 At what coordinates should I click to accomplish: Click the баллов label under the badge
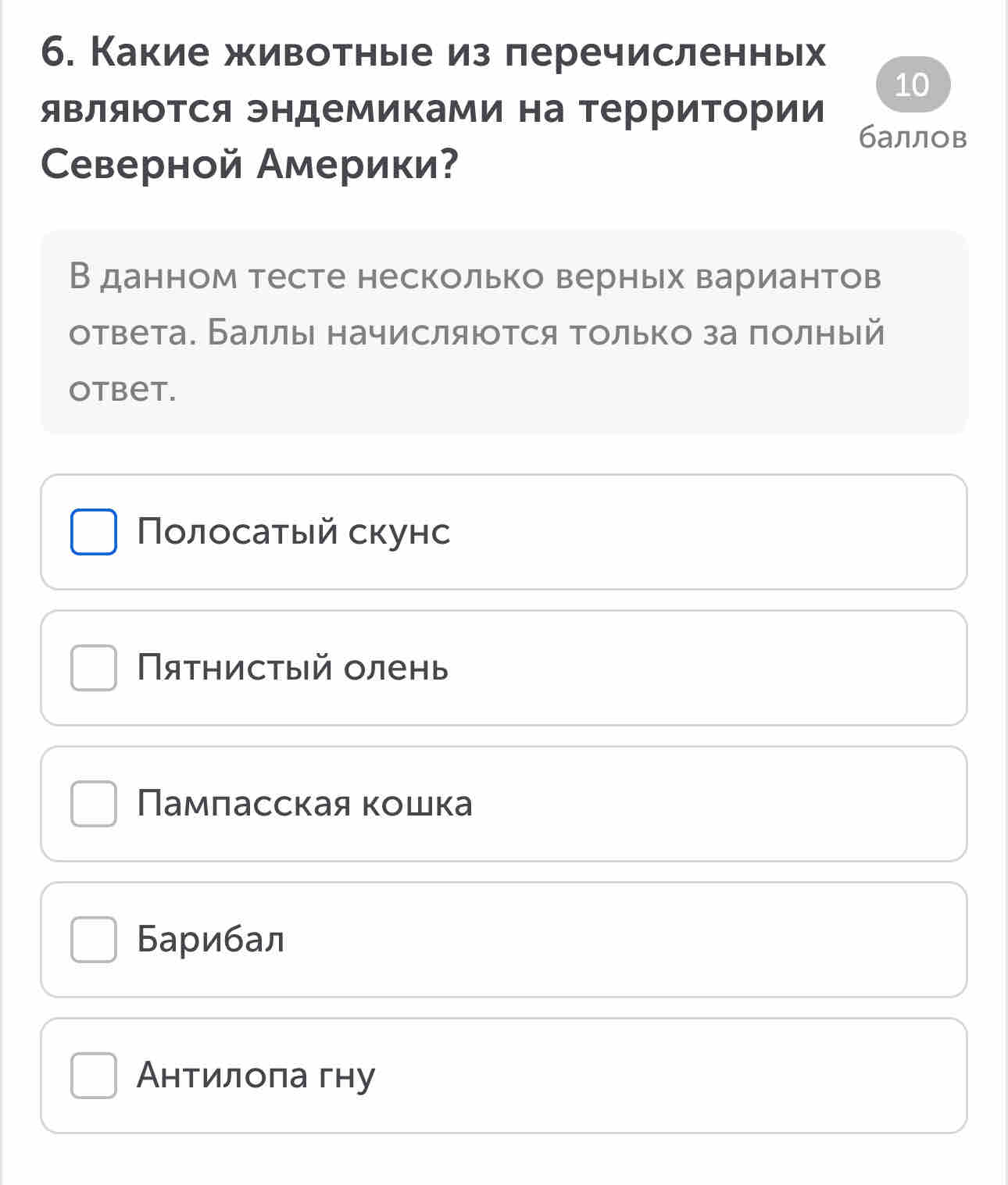[x=913, y=137]
